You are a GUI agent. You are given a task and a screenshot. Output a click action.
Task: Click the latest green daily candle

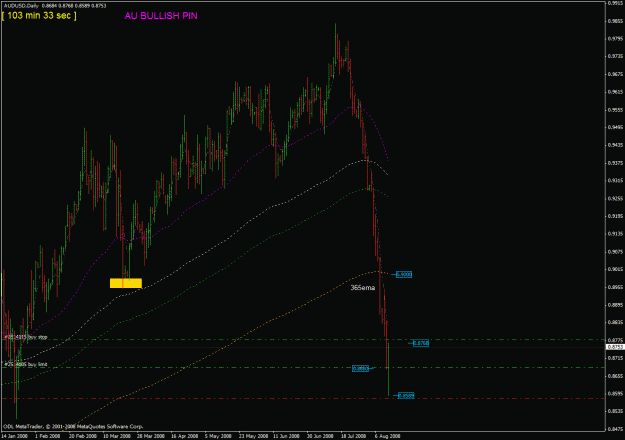tap(388, 369)
